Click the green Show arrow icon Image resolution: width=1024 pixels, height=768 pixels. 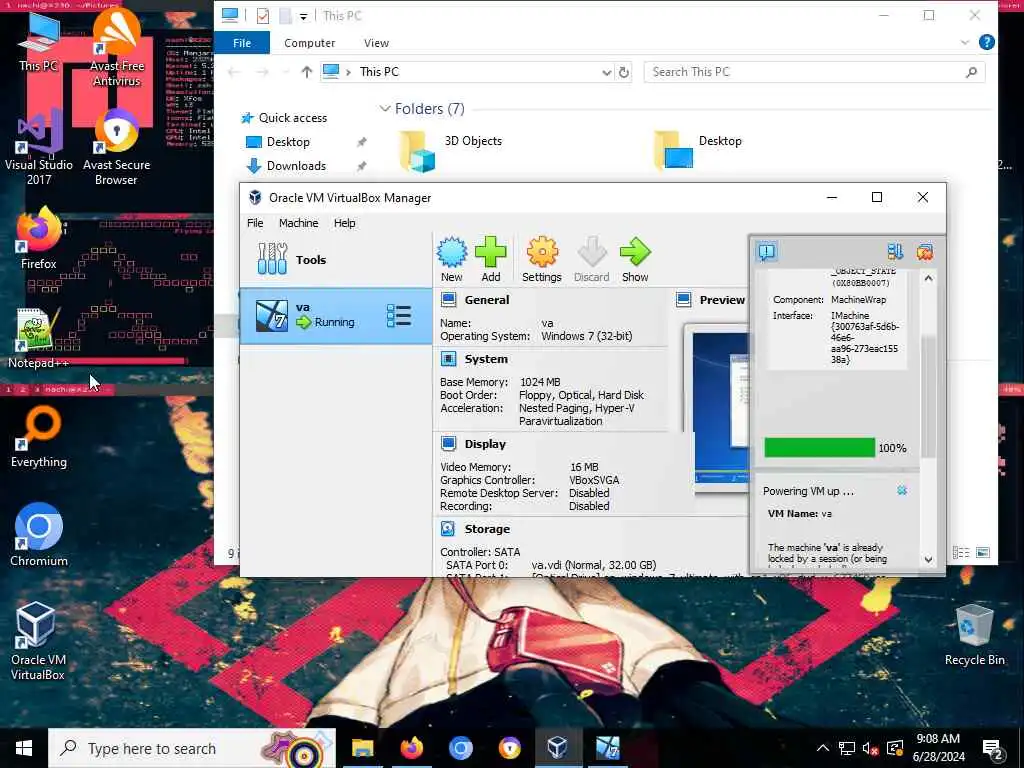click(635, 253)
